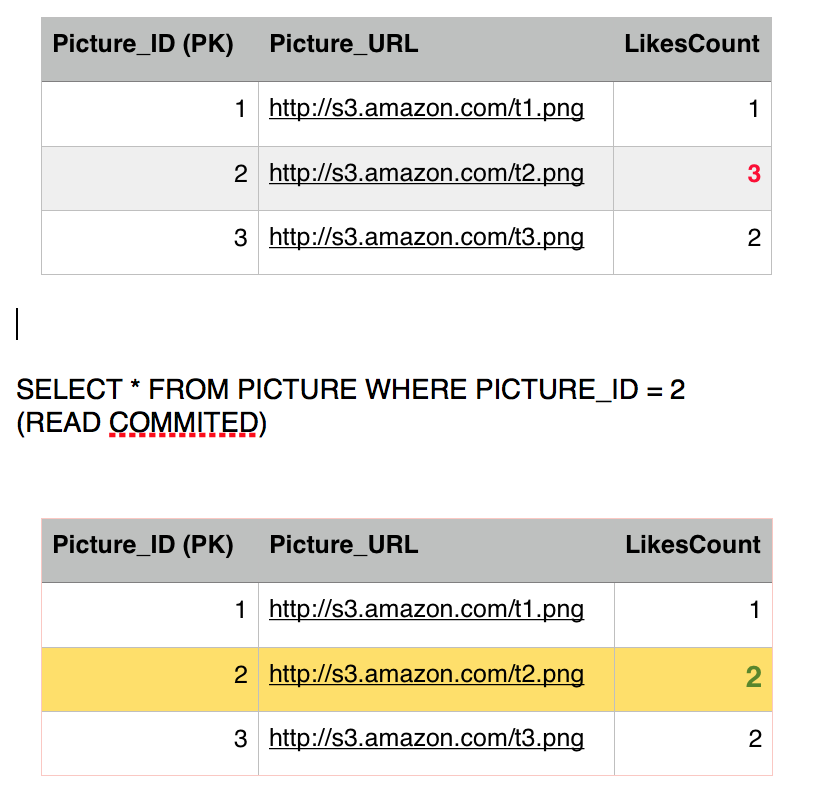Click the Picture_URL header in the bottom table
The width and height of the screenshot is (828, 810).
tap(344, 545)
